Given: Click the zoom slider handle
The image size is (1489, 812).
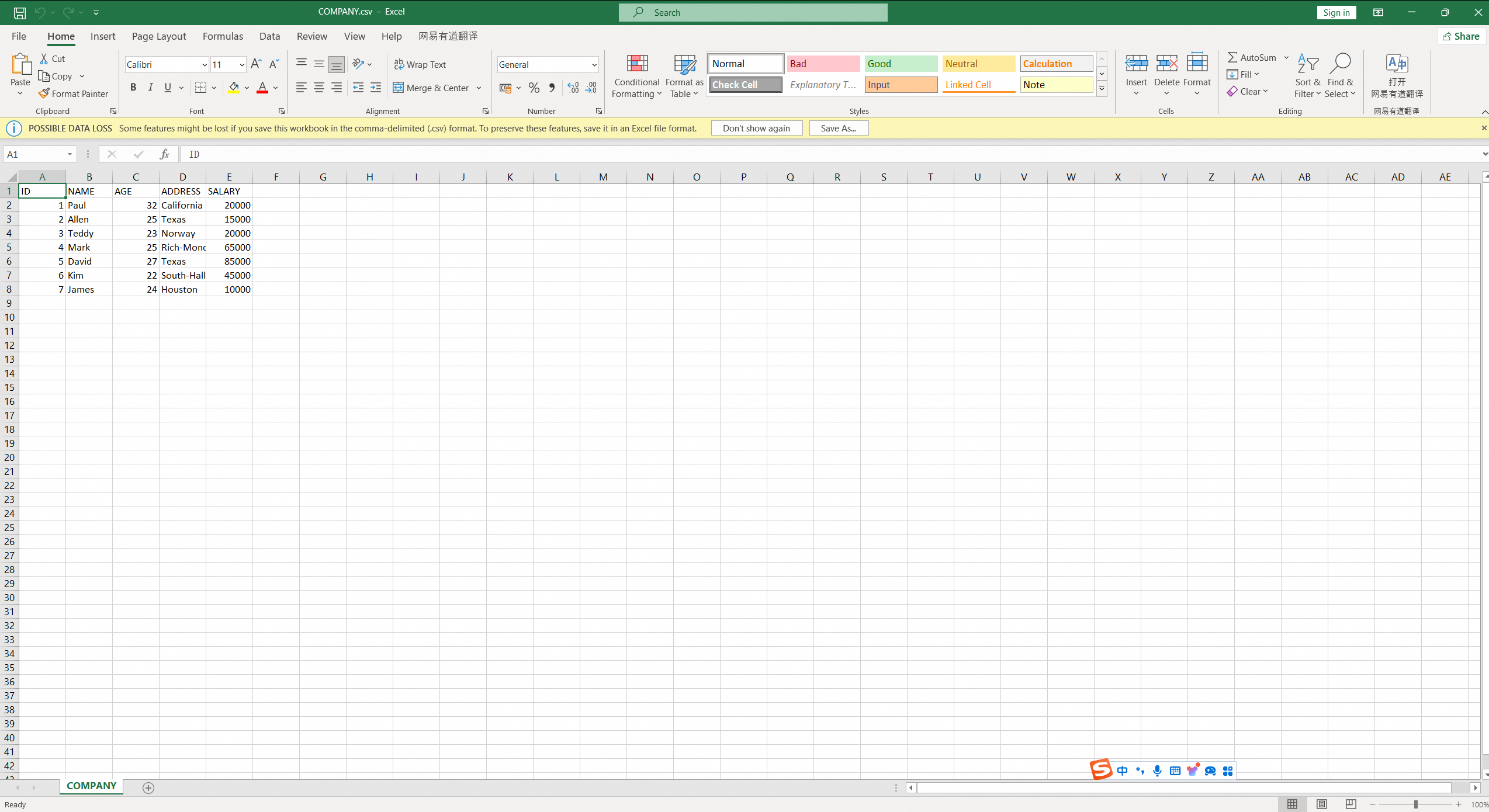Looking at the screenshot, I should pos(1415,804).
